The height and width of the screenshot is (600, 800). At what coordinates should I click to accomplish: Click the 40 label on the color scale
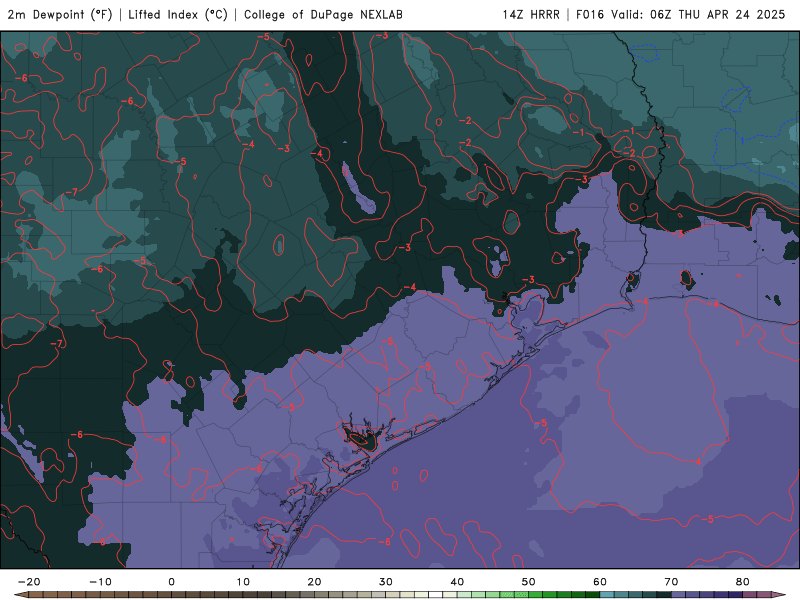(x=457, y=582)
